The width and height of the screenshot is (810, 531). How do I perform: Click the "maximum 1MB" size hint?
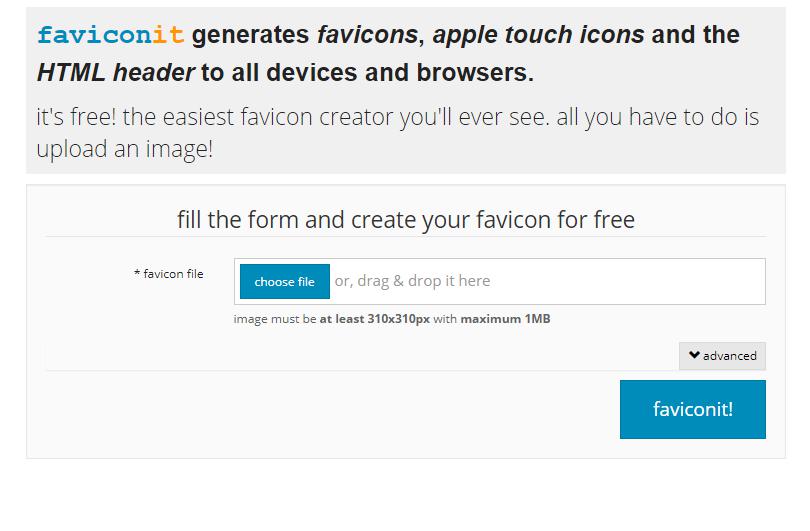coord(505,320)
